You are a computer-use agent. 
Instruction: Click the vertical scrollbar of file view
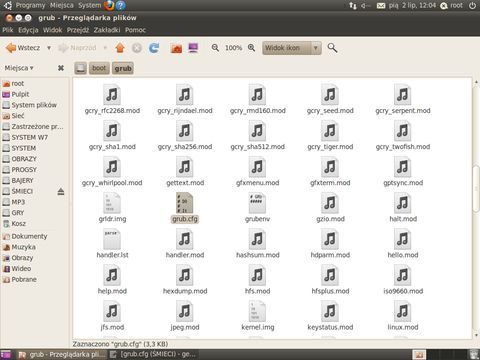point(476,189)
